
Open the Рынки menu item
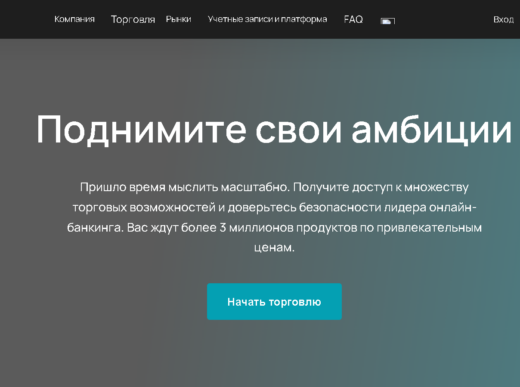point(178,19)
